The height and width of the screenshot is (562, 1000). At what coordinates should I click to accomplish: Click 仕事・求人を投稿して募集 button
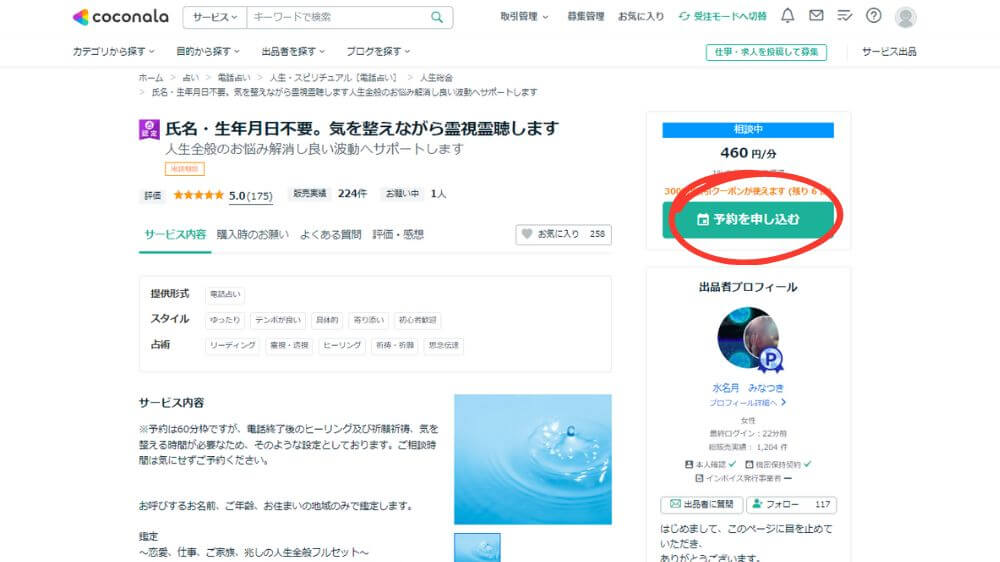766,52
